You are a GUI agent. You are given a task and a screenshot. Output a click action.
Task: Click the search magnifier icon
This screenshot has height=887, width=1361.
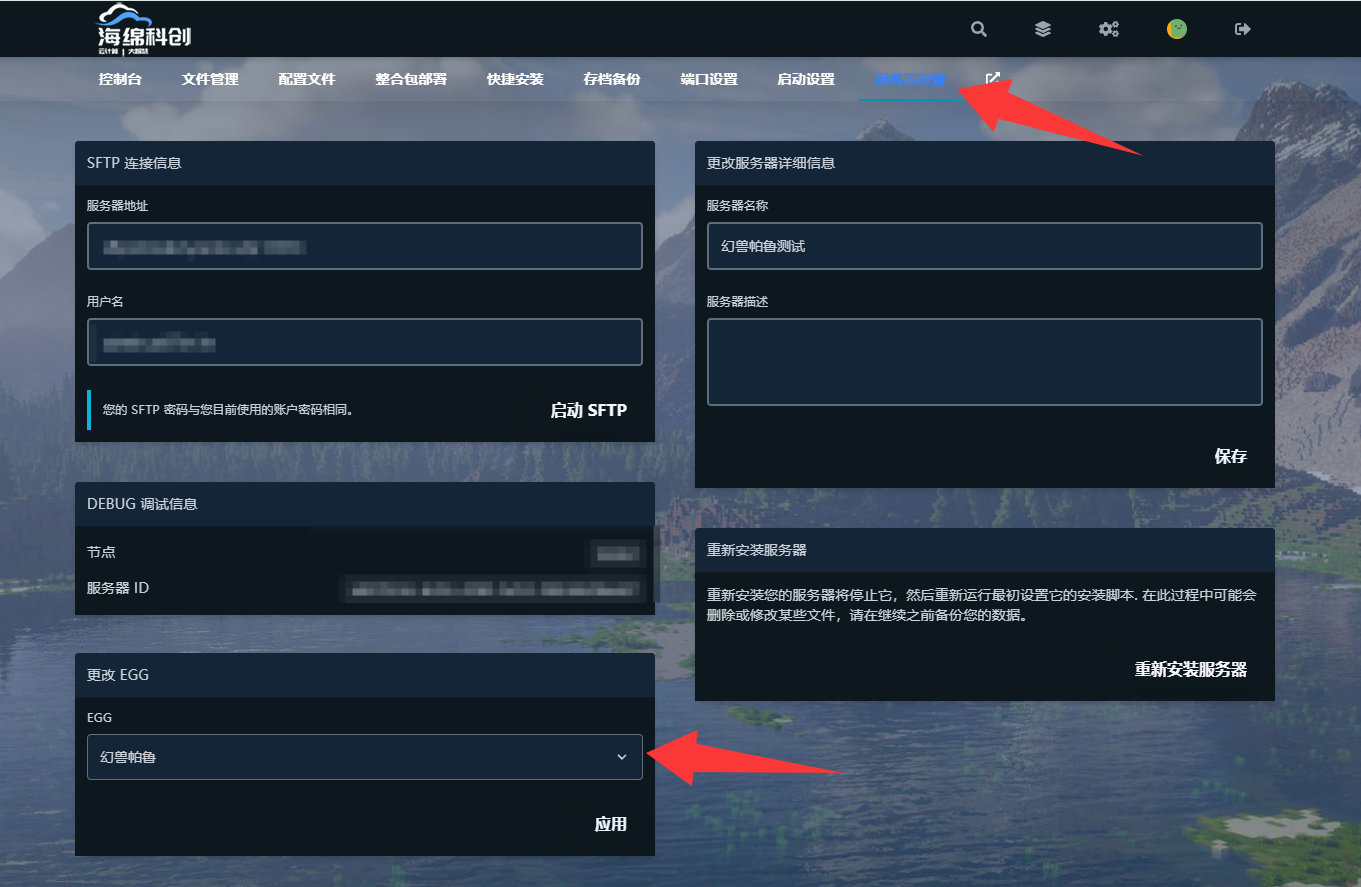(x=978, y=29)
